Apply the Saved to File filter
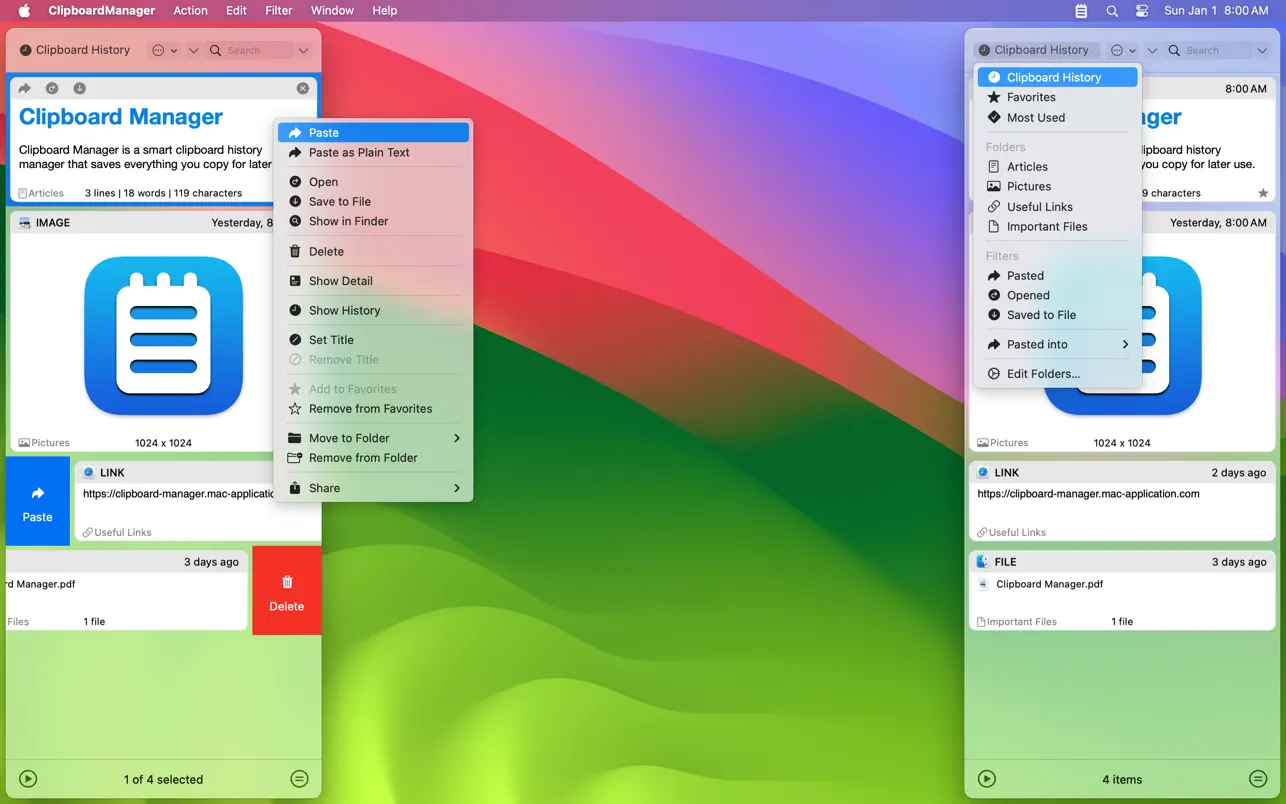Screen dimensions: 1286x804 click(x=1057, y=315)
